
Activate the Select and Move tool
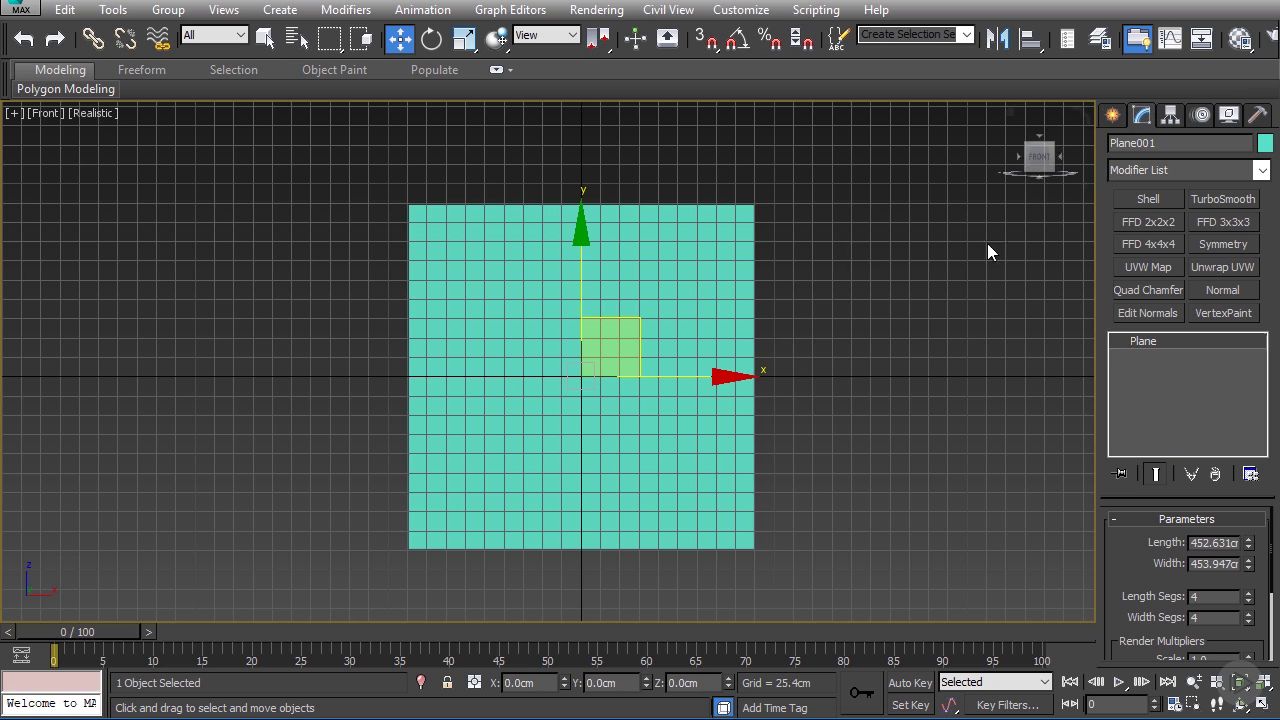pyautogui.click(x=400, y=39)
